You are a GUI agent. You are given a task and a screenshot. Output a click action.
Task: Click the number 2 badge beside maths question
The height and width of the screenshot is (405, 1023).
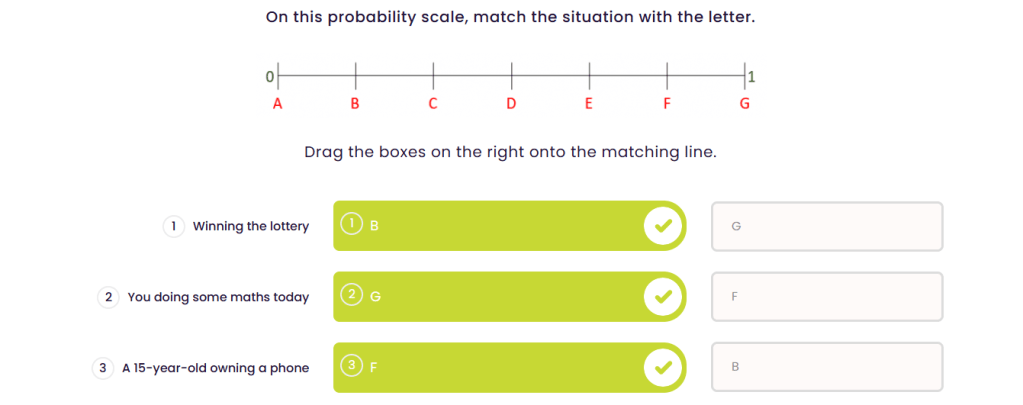tap(109, 297)
